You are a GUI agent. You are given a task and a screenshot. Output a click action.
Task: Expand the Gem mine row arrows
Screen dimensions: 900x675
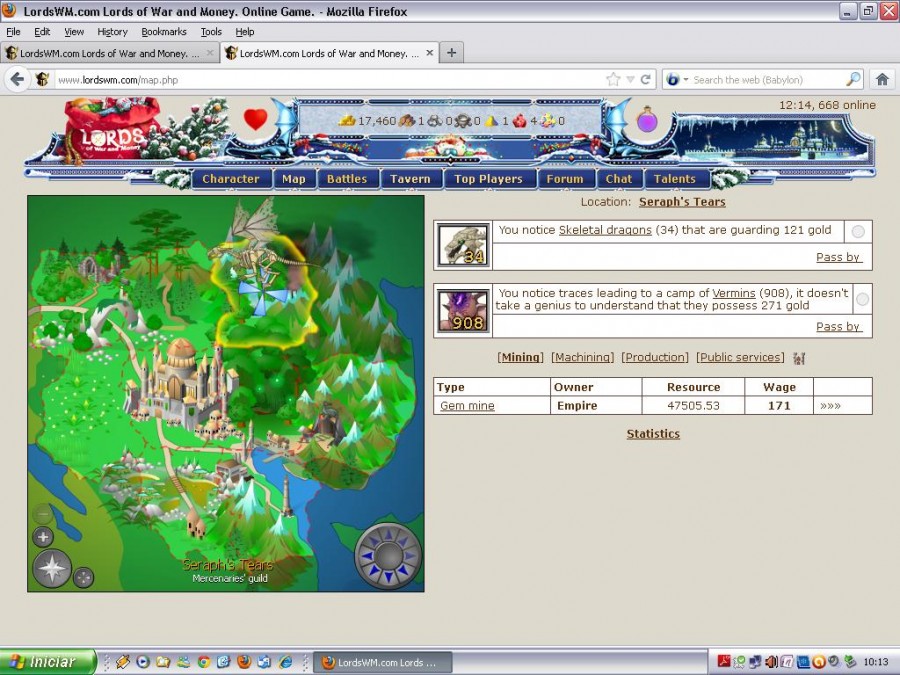pos(831,405)
